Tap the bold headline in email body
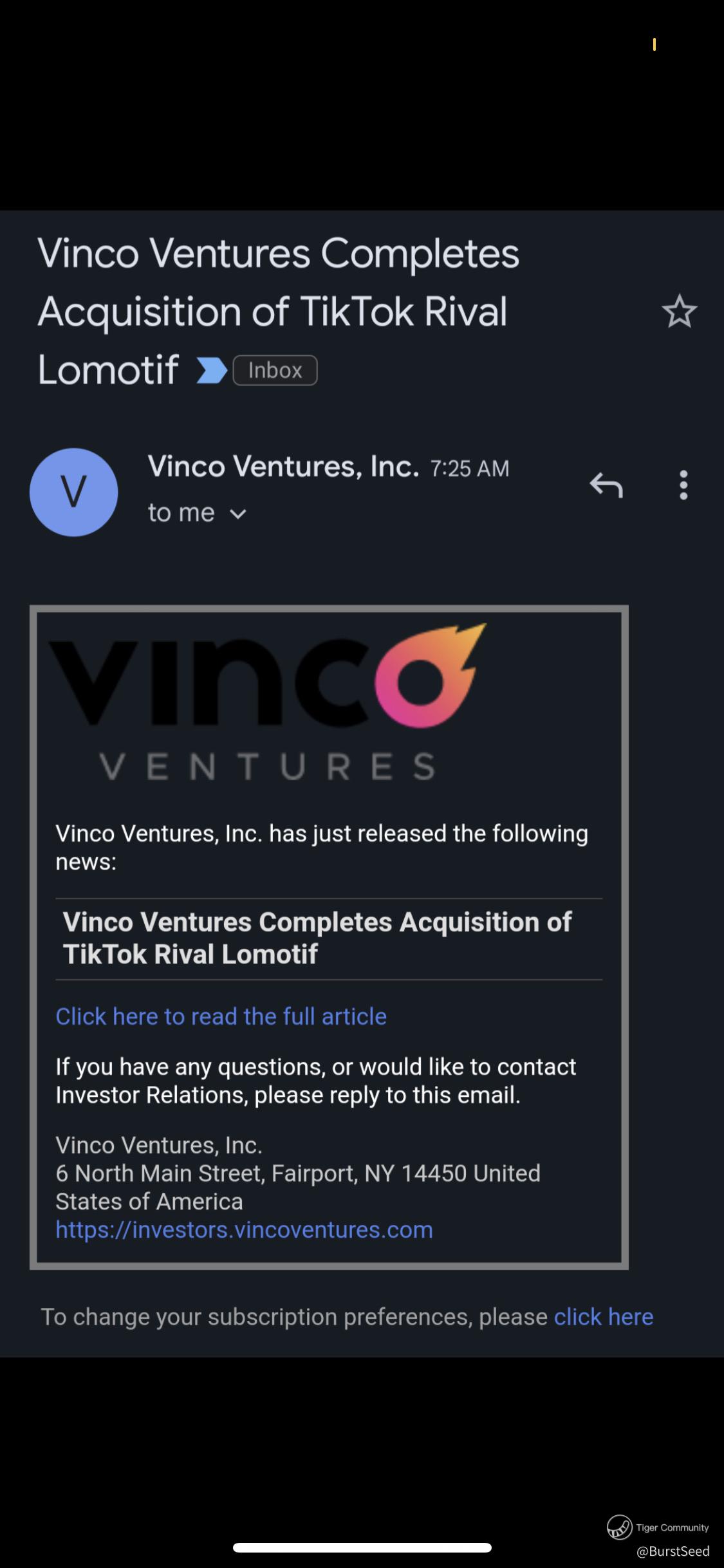Screen dimensions: 724x1568 coord(317,938)
